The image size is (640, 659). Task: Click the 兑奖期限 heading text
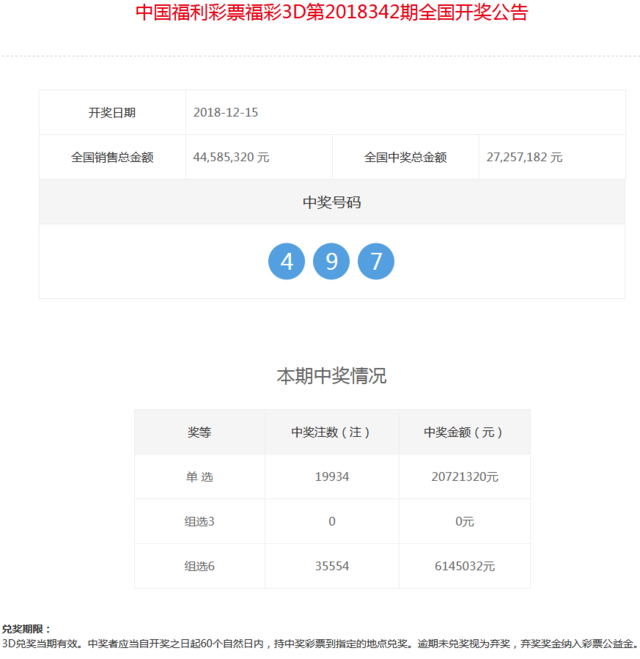click(x=26, y=629)
